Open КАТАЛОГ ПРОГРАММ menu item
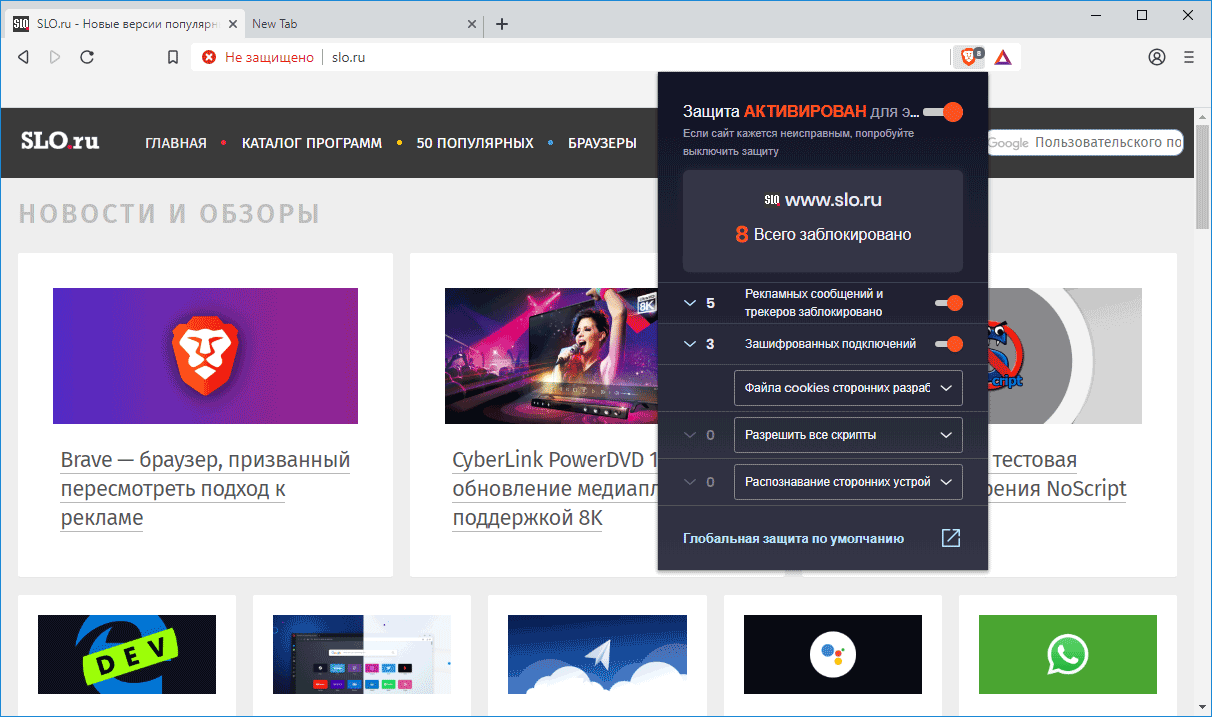 (312, 143)
